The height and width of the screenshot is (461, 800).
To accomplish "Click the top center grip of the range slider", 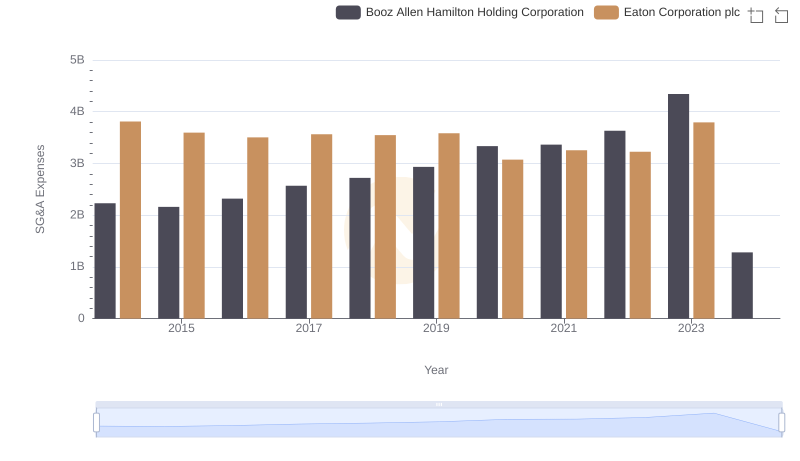I will pyautogui.click(x=439, y=404).
